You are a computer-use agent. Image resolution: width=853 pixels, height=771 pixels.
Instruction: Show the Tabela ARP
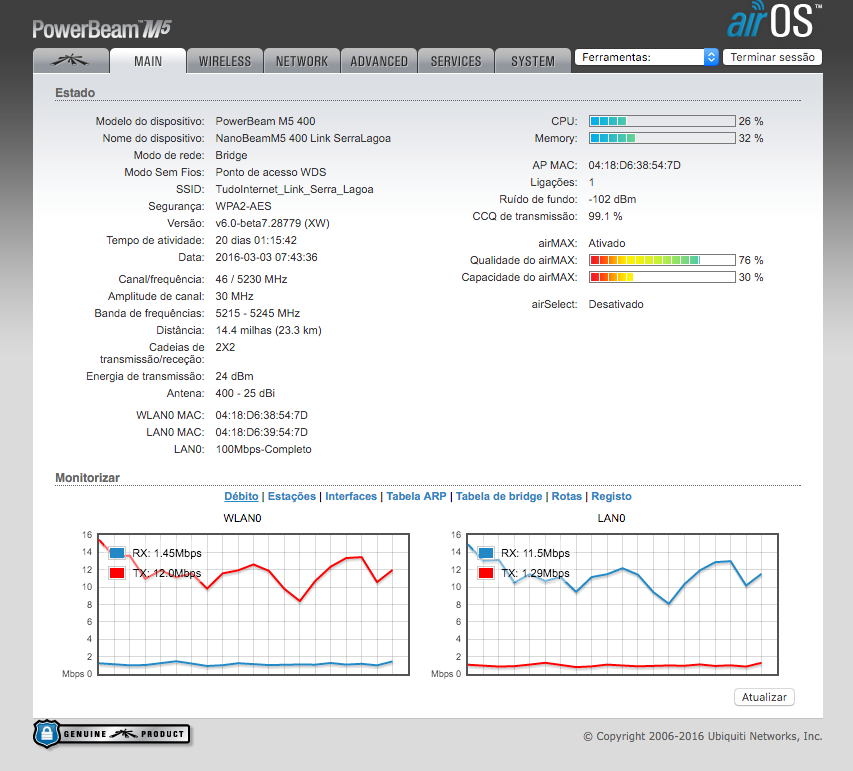(416, 496)
